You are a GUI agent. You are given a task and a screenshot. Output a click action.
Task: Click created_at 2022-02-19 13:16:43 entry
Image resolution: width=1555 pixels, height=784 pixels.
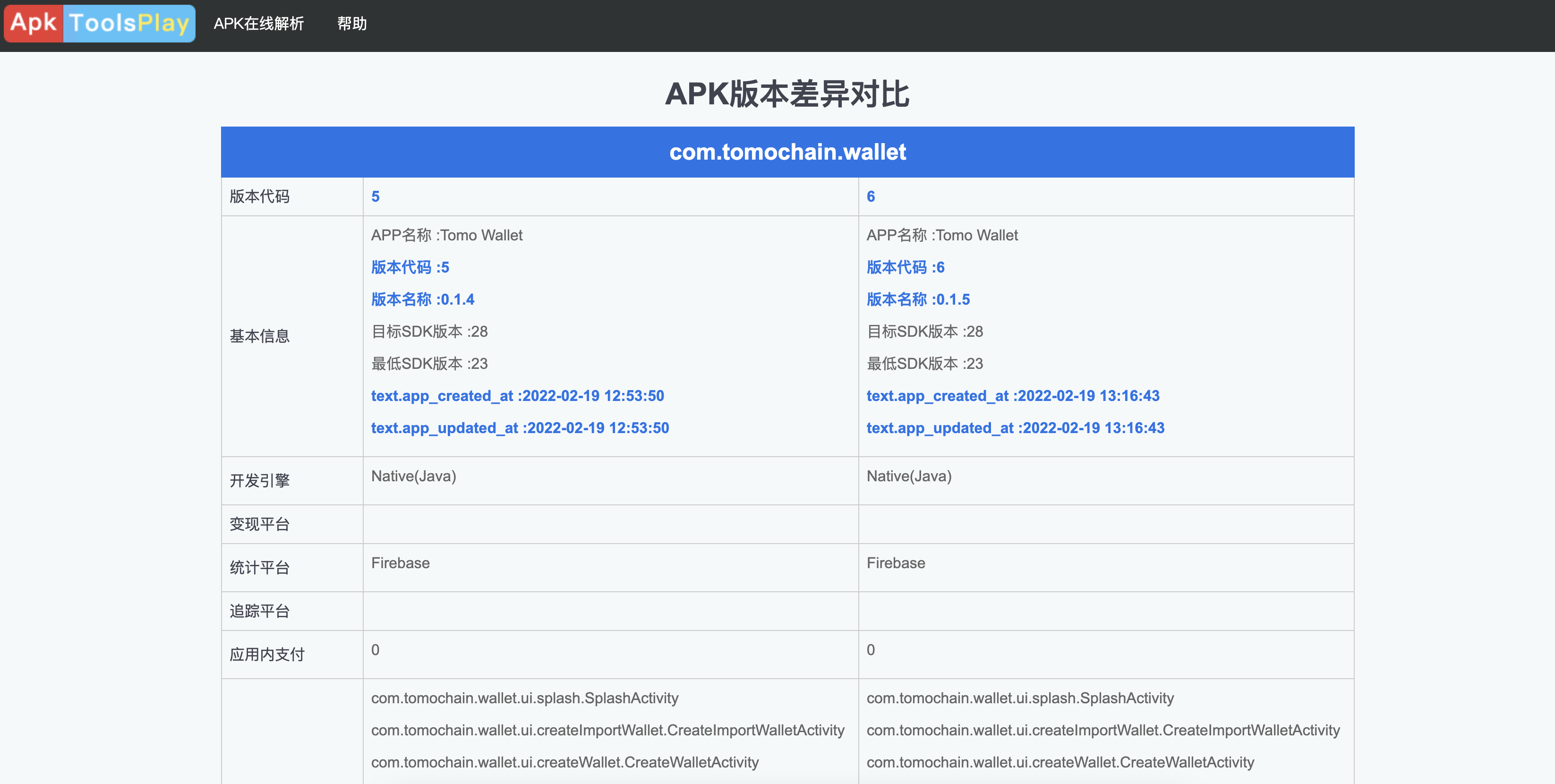coord(1013,396)
